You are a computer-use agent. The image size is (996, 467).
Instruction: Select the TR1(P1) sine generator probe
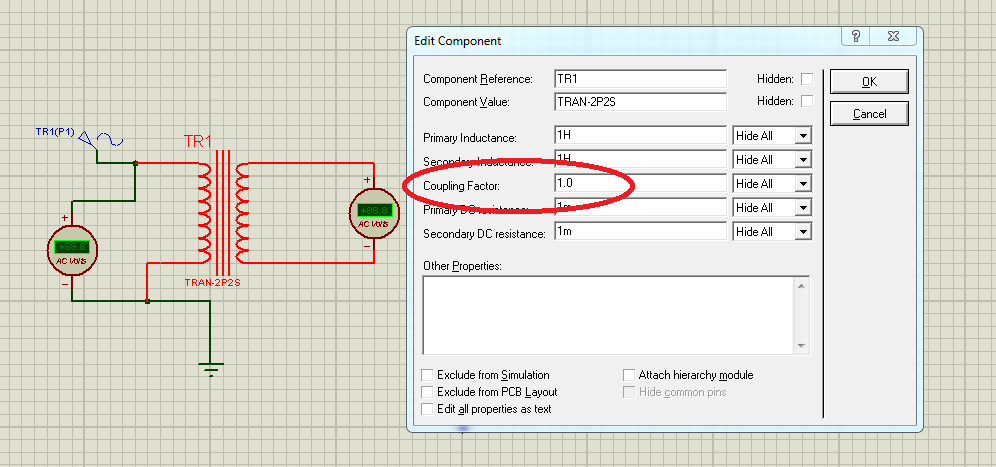click(102, 139)
